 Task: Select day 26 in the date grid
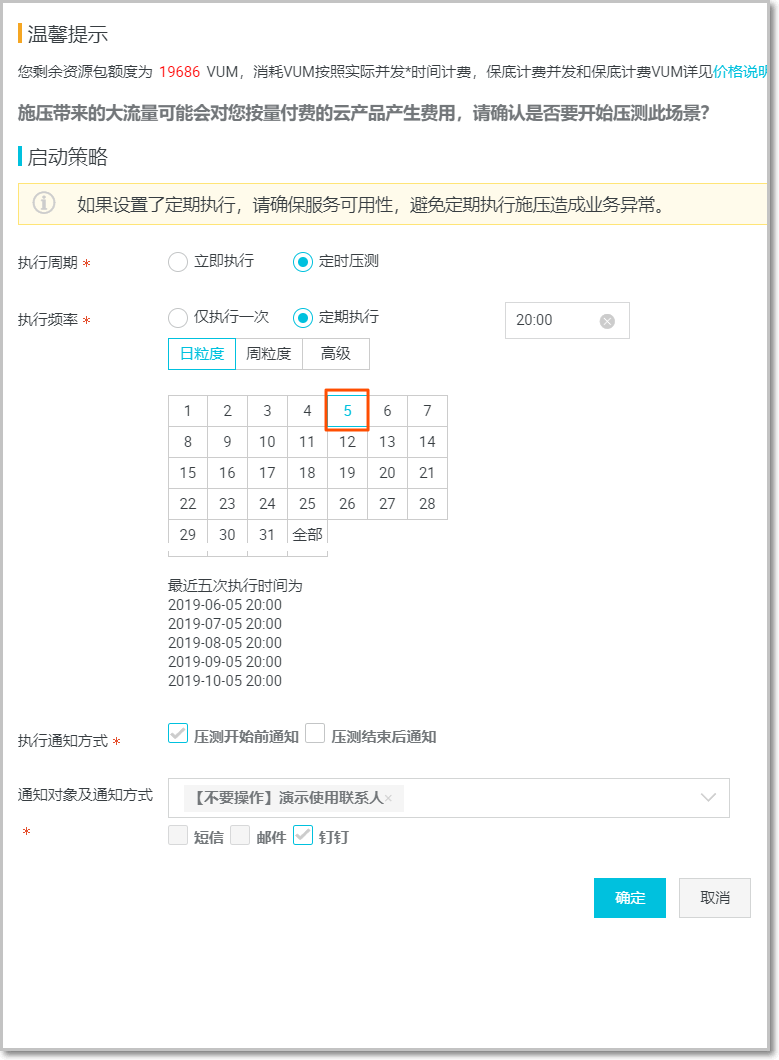pyautogui.click(x=348, y=504)
